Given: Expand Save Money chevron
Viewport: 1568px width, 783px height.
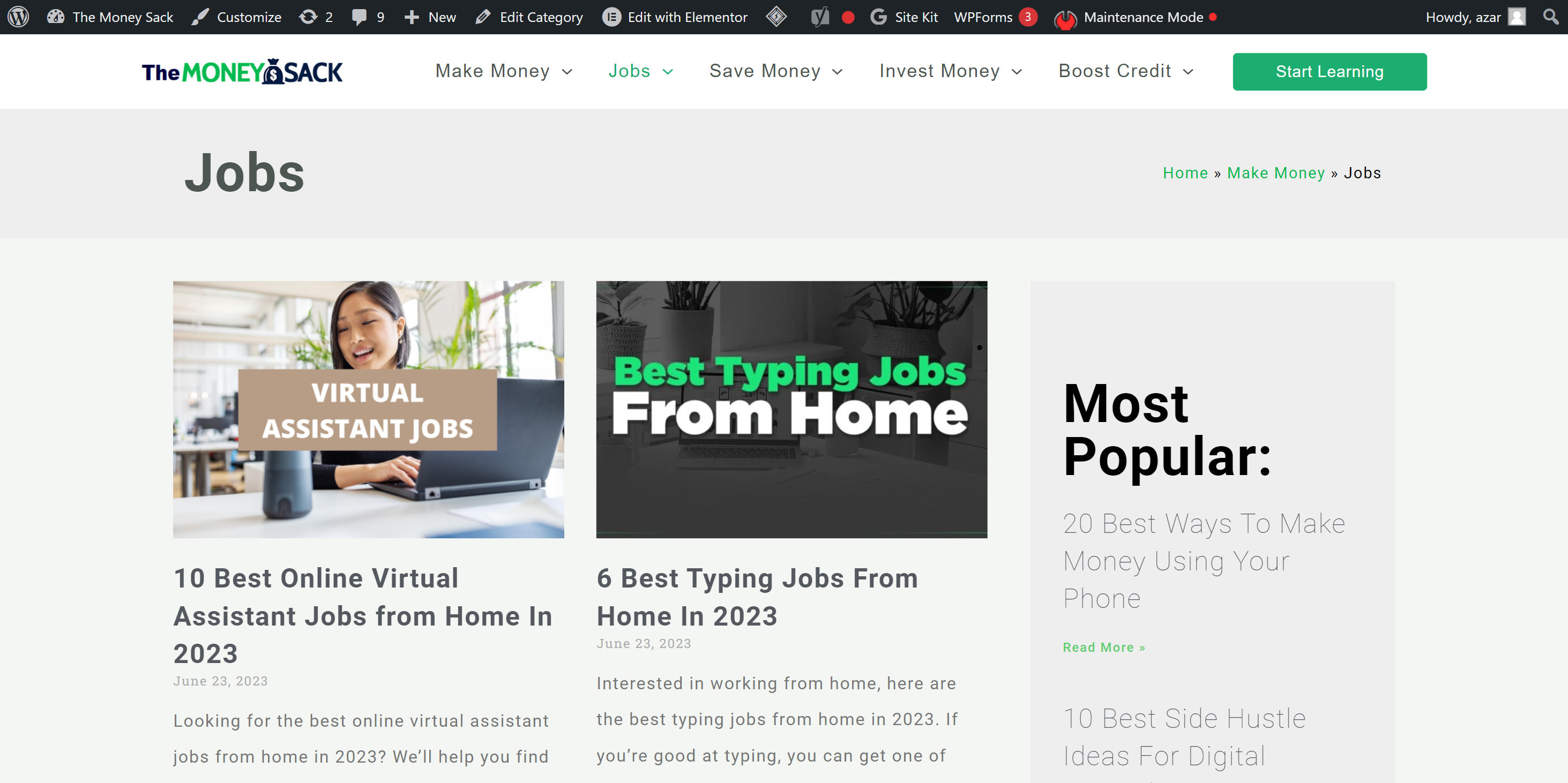Looking at the screenshot, I should click(x=837, y=72).
